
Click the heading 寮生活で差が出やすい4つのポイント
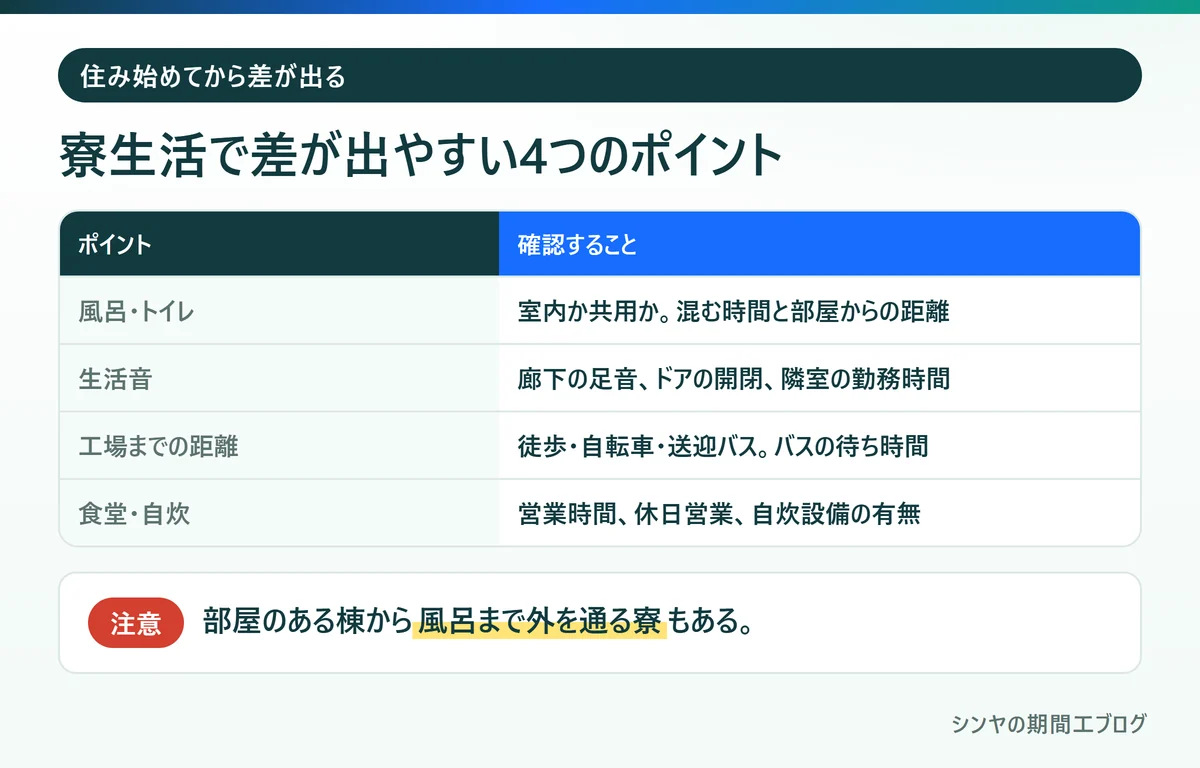420,155
